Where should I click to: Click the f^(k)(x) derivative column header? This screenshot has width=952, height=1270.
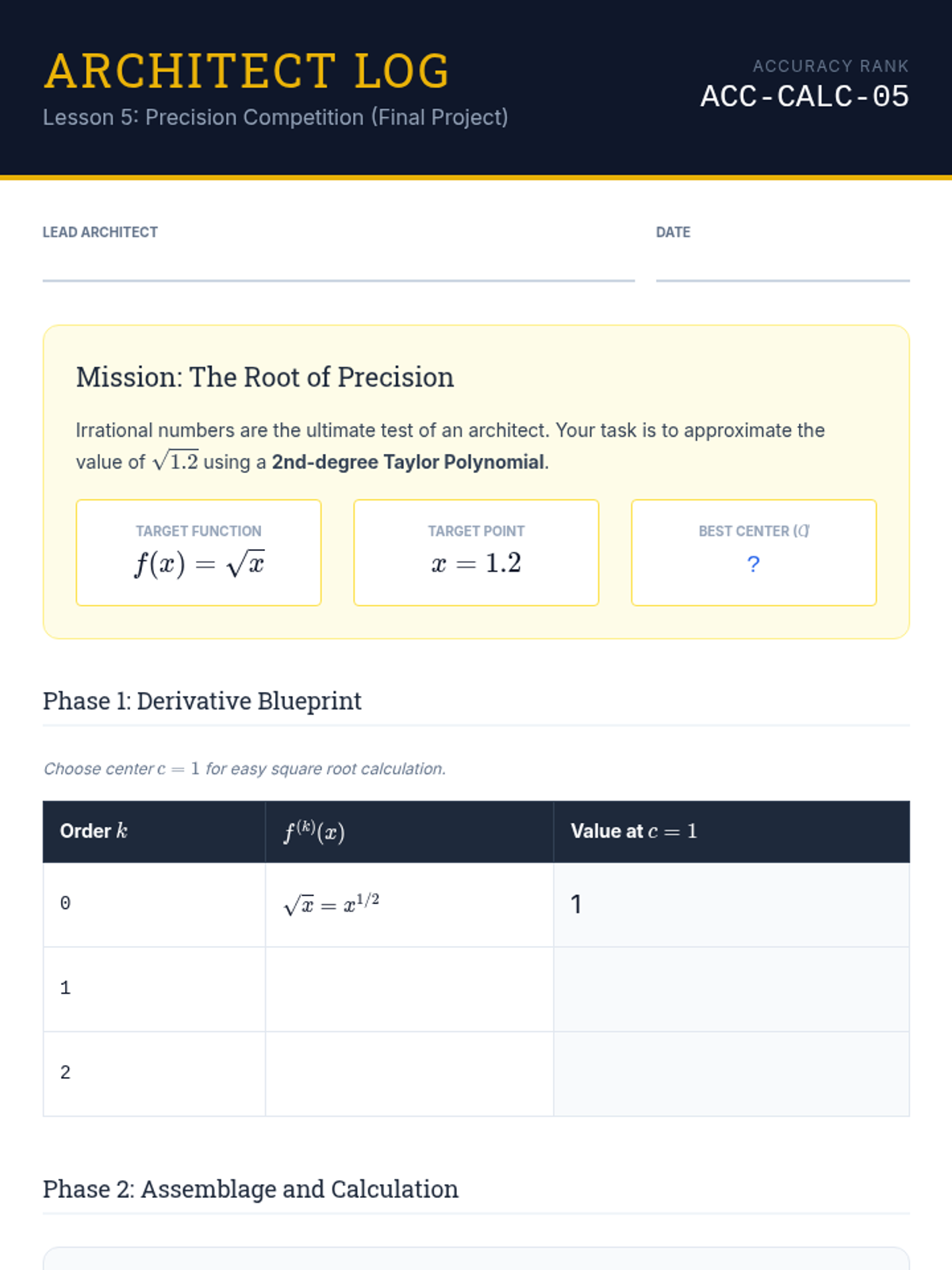[x=314, y=832]
